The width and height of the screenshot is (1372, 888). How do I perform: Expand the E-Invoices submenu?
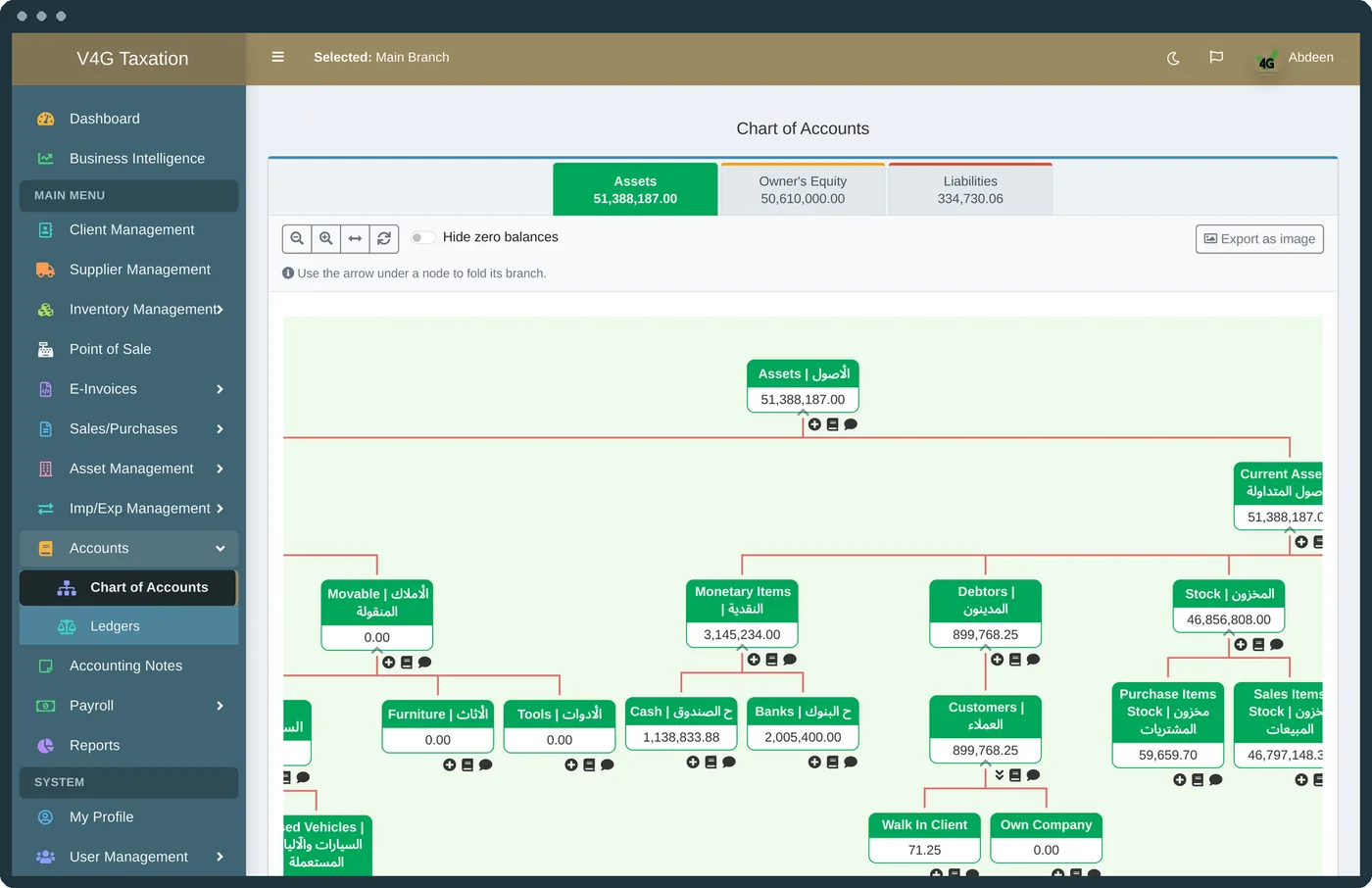click(129, 389)
